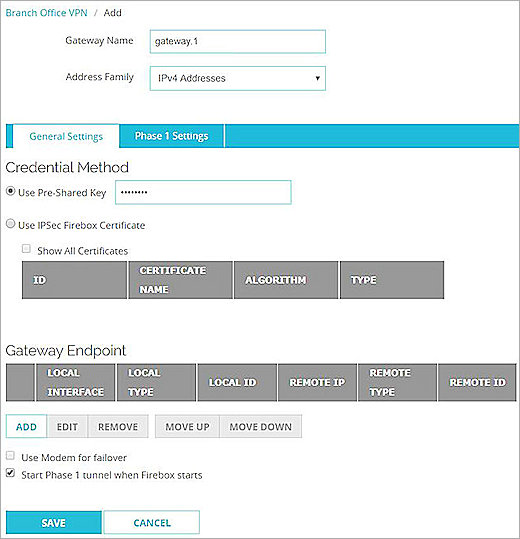Click the Move Up button

tap(187, 427)
